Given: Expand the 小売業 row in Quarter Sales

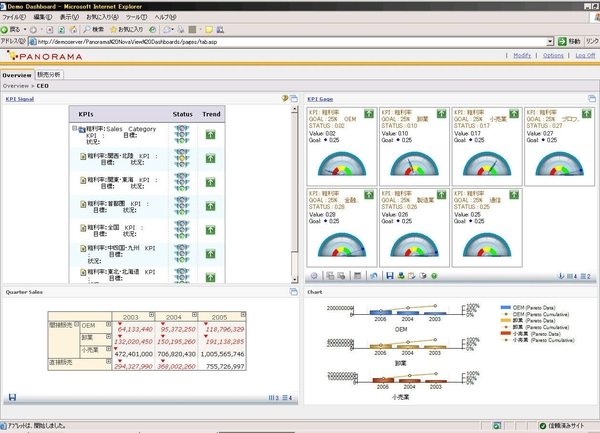Looking at the screenshot, I should pyautogui.click(x=109, y=349).
